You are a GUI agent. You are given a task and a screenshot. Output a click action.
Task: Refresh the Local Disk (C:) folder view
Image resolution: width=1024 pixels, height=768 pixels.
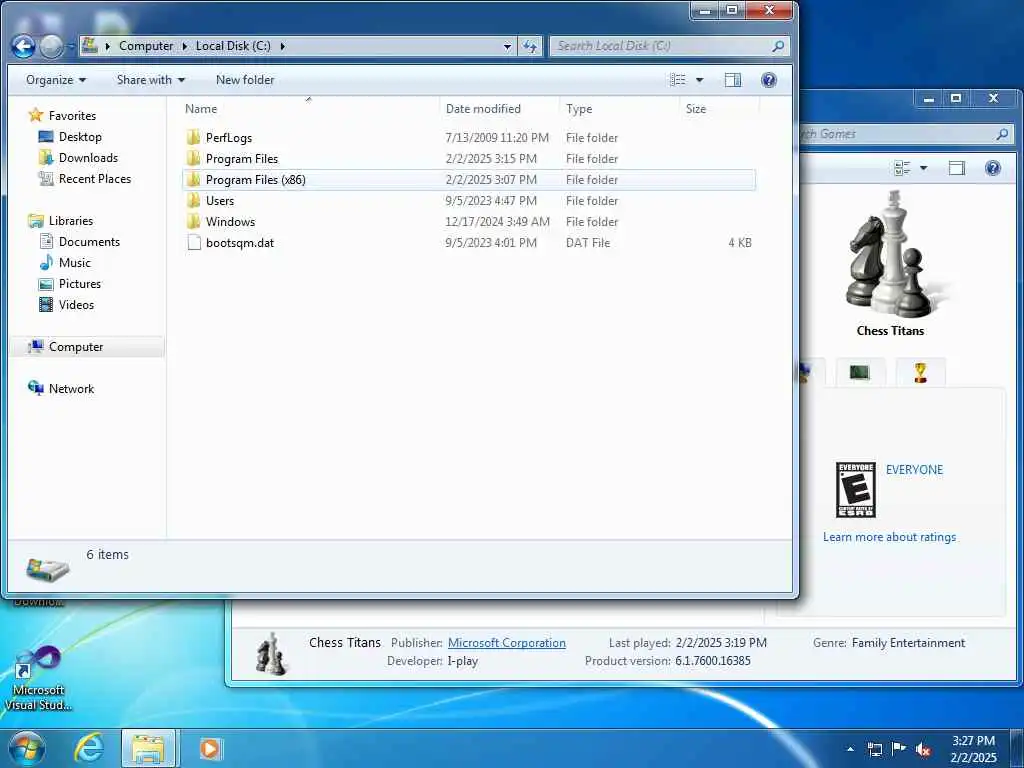click(x=530, y=46)
